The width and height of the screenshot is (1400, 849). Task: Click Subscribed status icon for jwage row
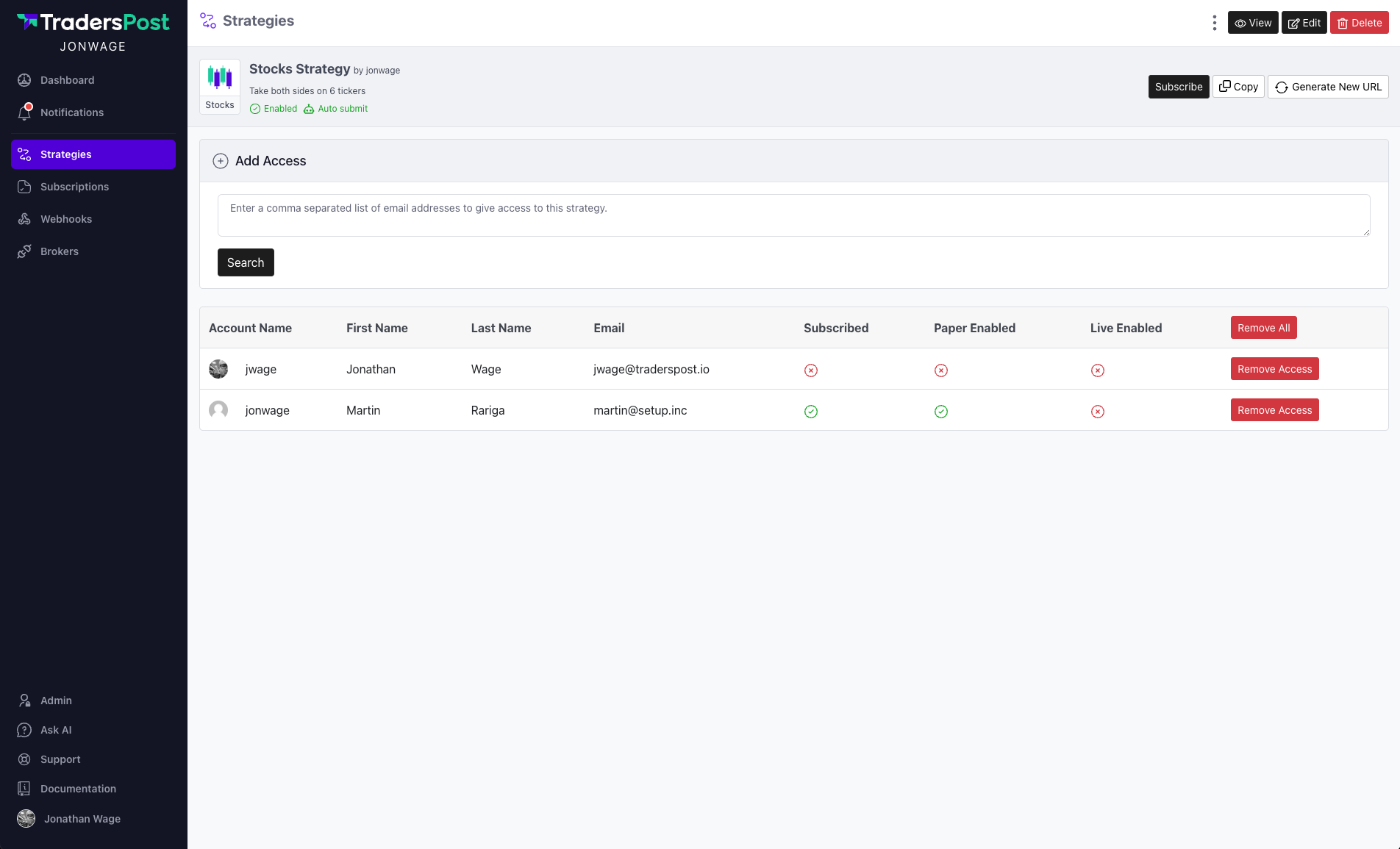pos(811,370)
